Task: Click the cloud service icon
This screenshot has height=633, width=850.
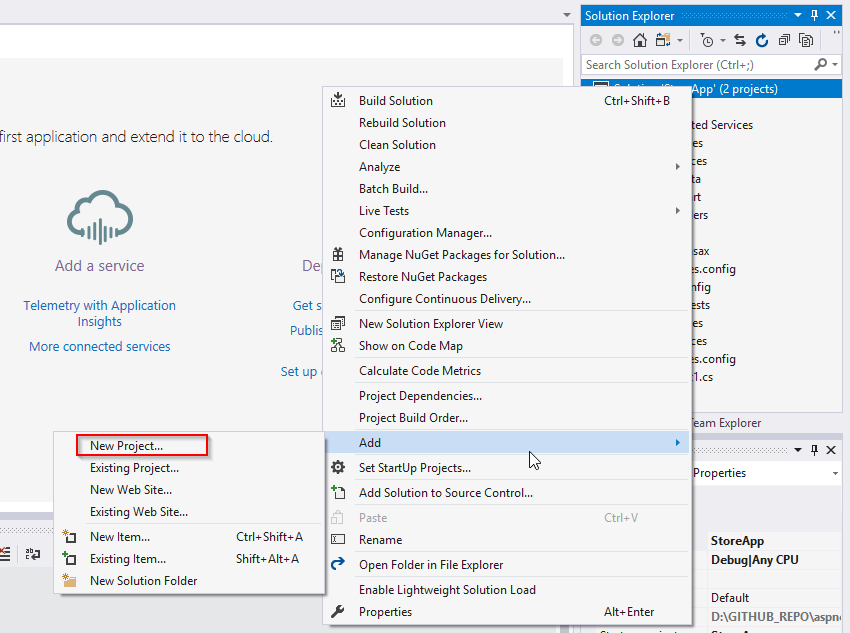Action: pyautogui.click(x=99, y=218)
